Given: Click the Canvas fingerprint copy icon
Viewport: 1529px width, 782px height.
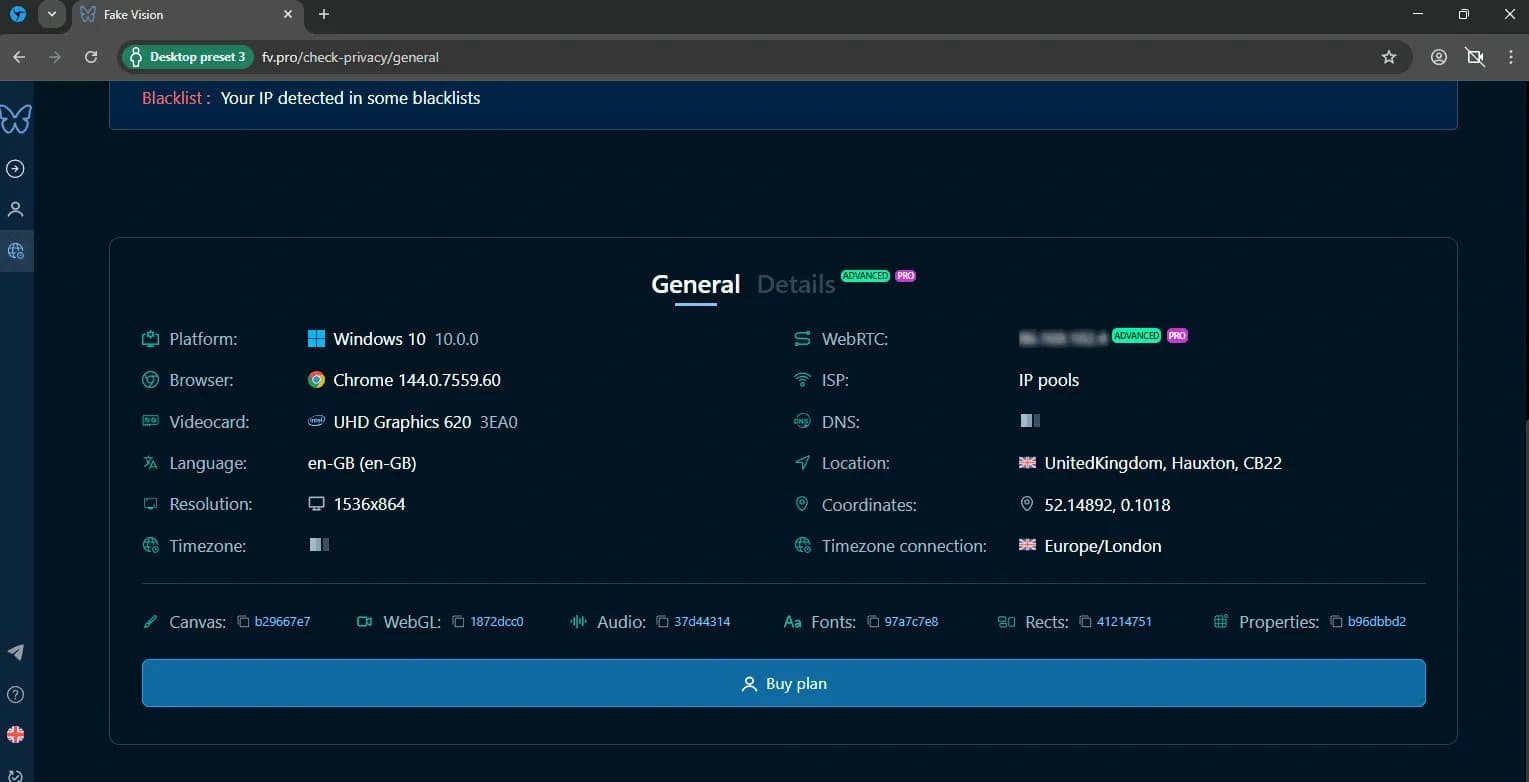Looking at the screenshot, I should (x=243, y=621).
